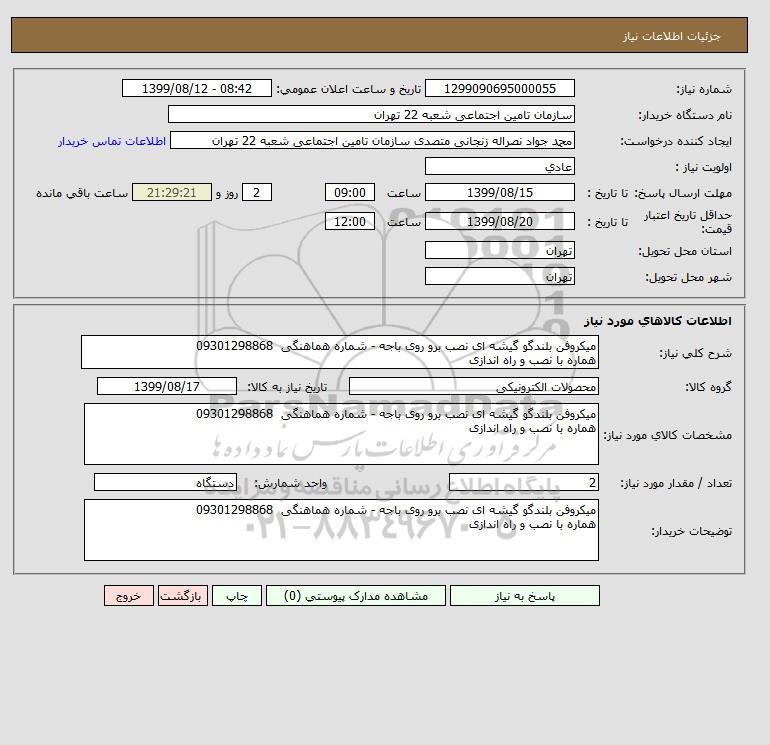Click the خروج exit button
This screenshot has width=770, height=745.
point(129,595)
